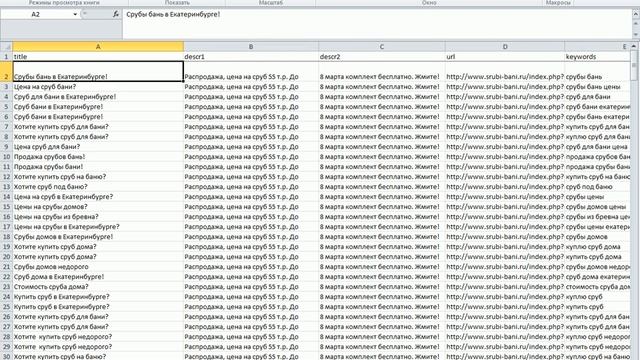Select cell 'Продажа срубы бани!'
Screen dimensions: 640x360
click(x=98, y=167)
